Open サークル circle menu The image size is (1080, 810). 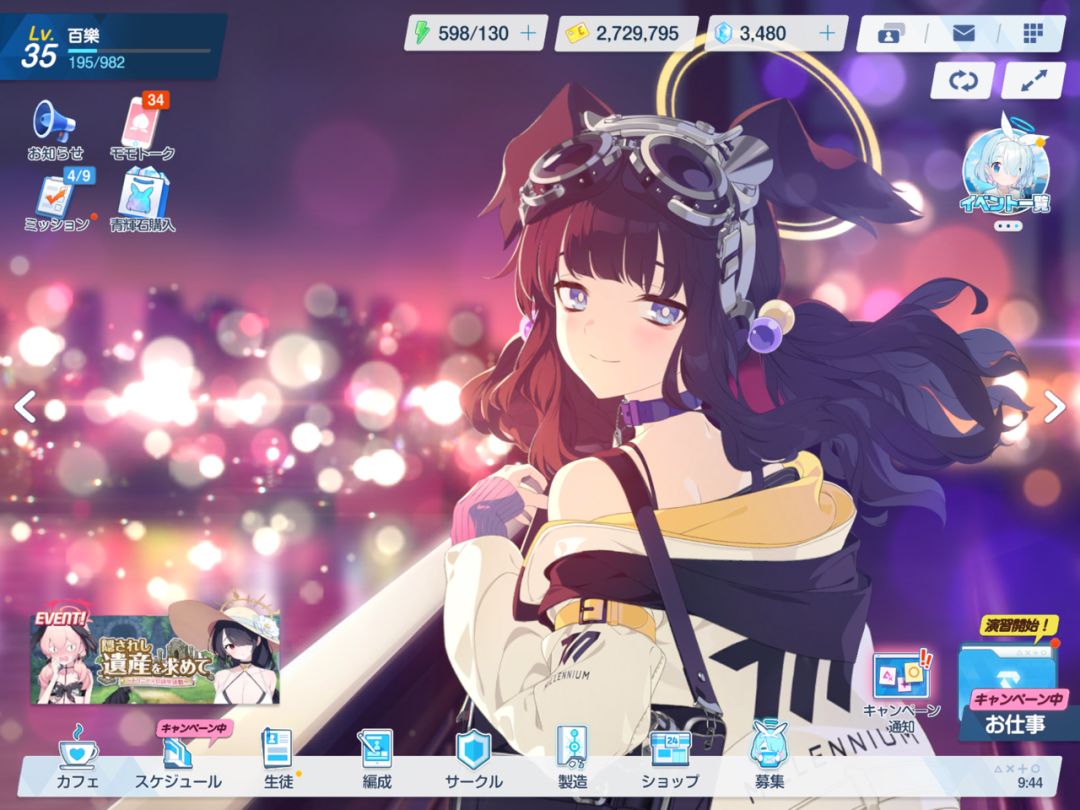click(x=474, y=758)
